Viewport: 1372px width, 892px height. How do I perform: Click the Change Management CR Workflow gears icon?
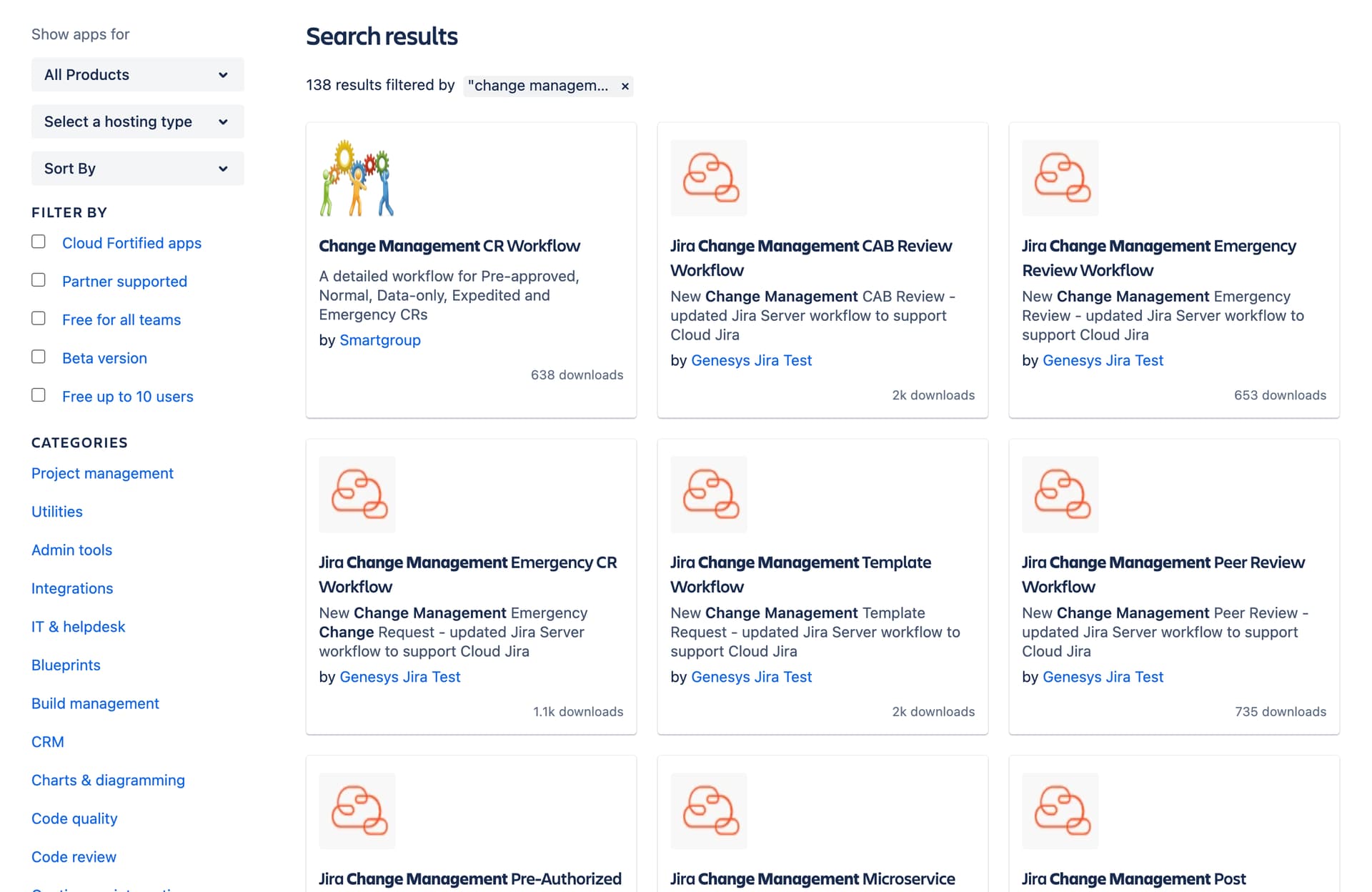click(x=357, y=178)
